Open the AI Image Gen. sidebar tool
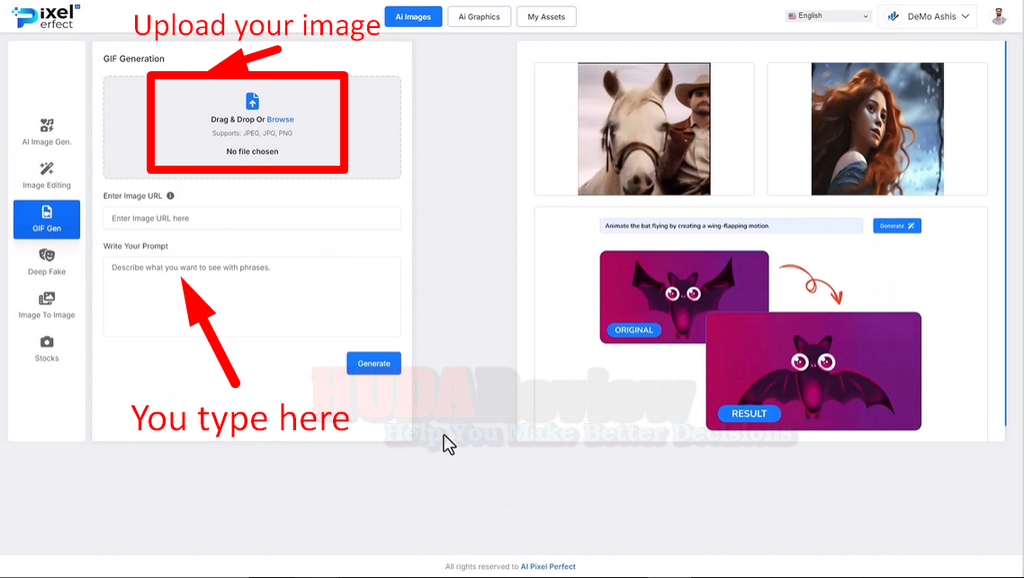The width and height of the screenshot is (1024, 578). (46, 132)
